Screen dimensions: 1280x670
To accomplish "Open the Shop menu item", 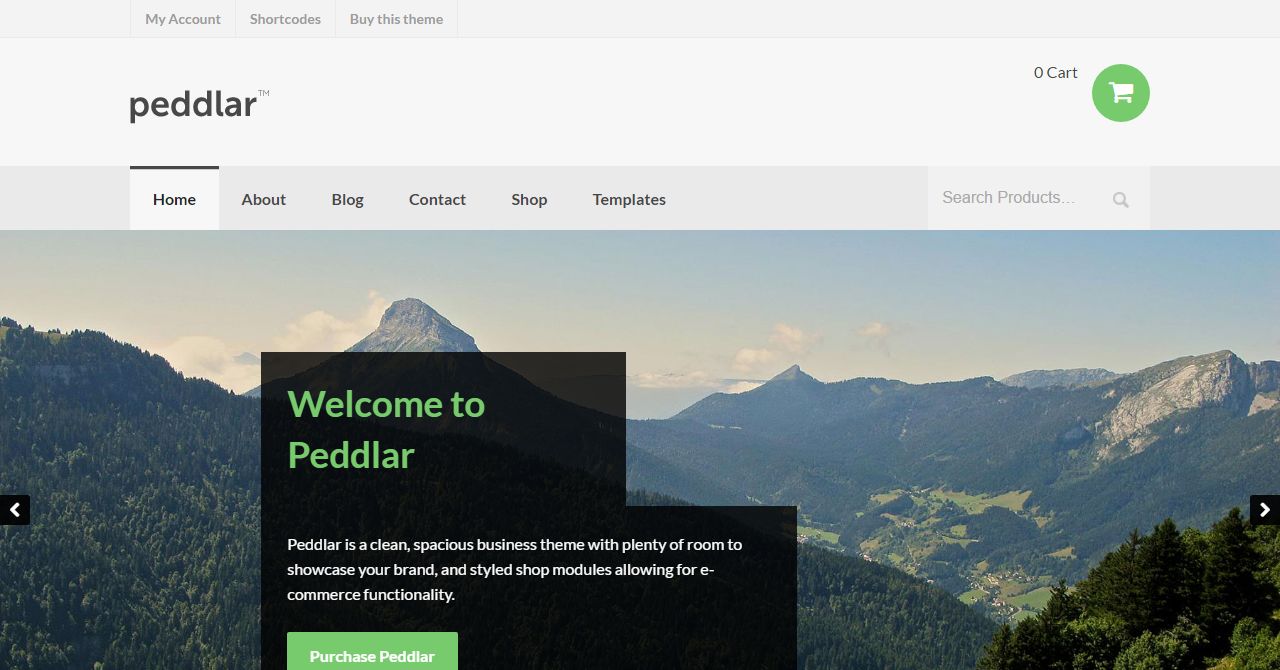I will pyautogui.click(x=529, y=199).
